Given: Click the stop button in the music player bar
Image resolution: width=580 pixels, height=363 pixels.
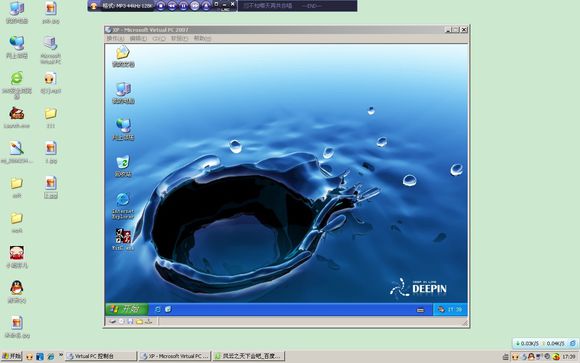Looking at the screenshot, I should pyautogui.click(x=161, y=6).
